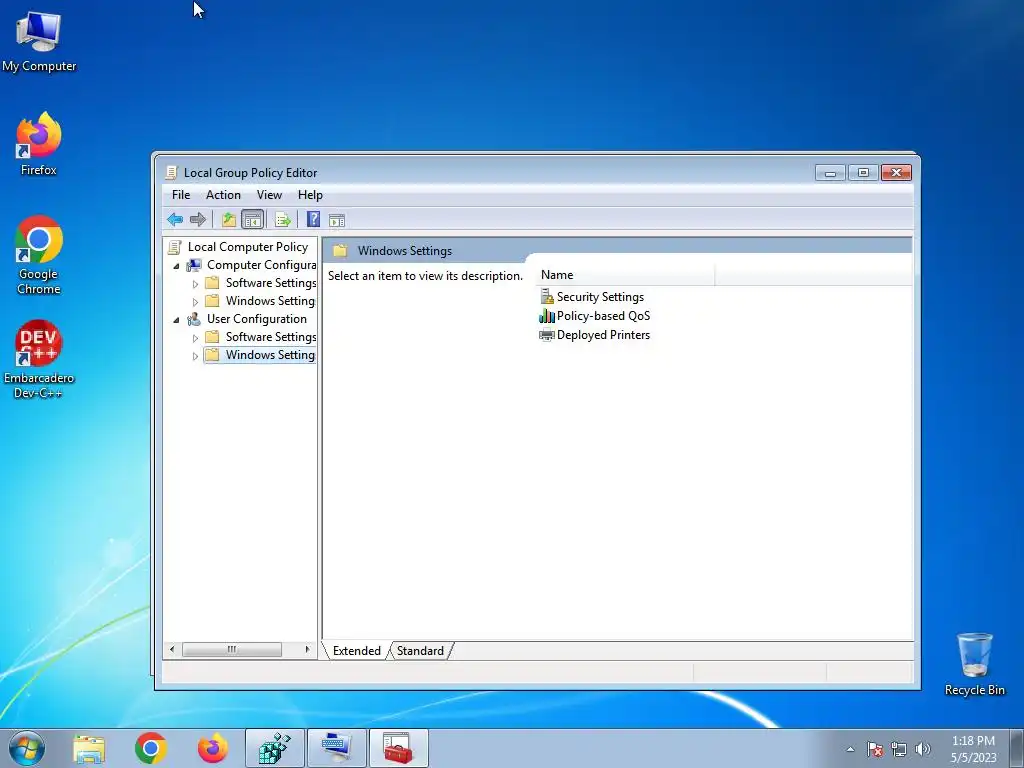
Task: Click the Windows Start orb
Action: [x=27, y=748]
